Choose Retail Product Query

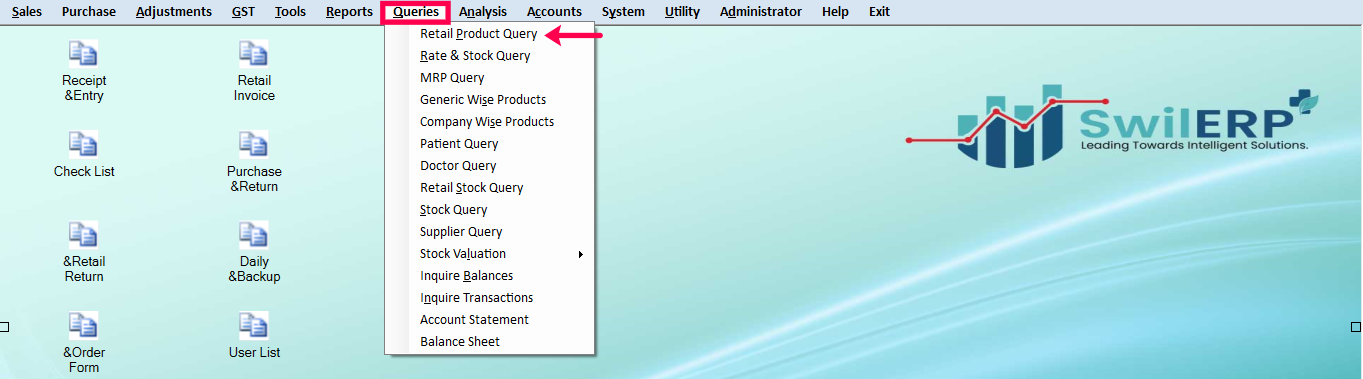click(x=490, y=34)
